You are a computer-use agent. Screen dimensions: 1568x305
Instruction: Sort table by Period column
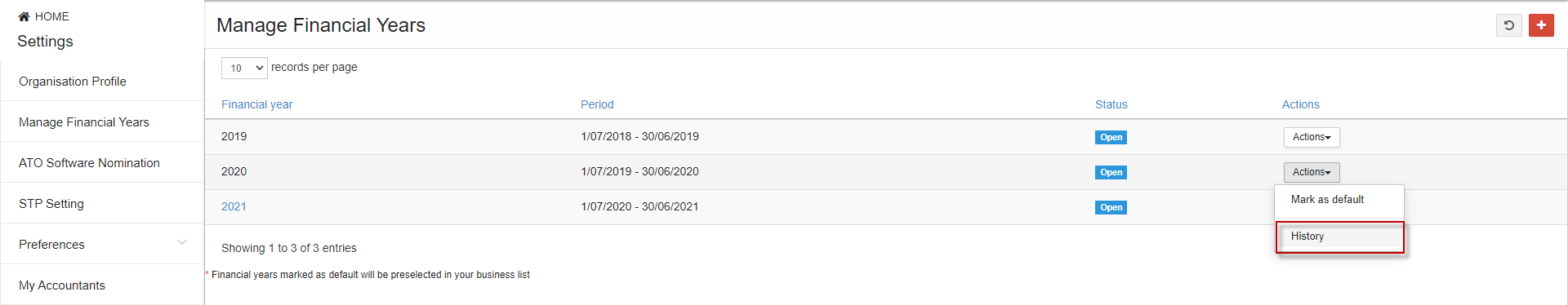[597, 104]
